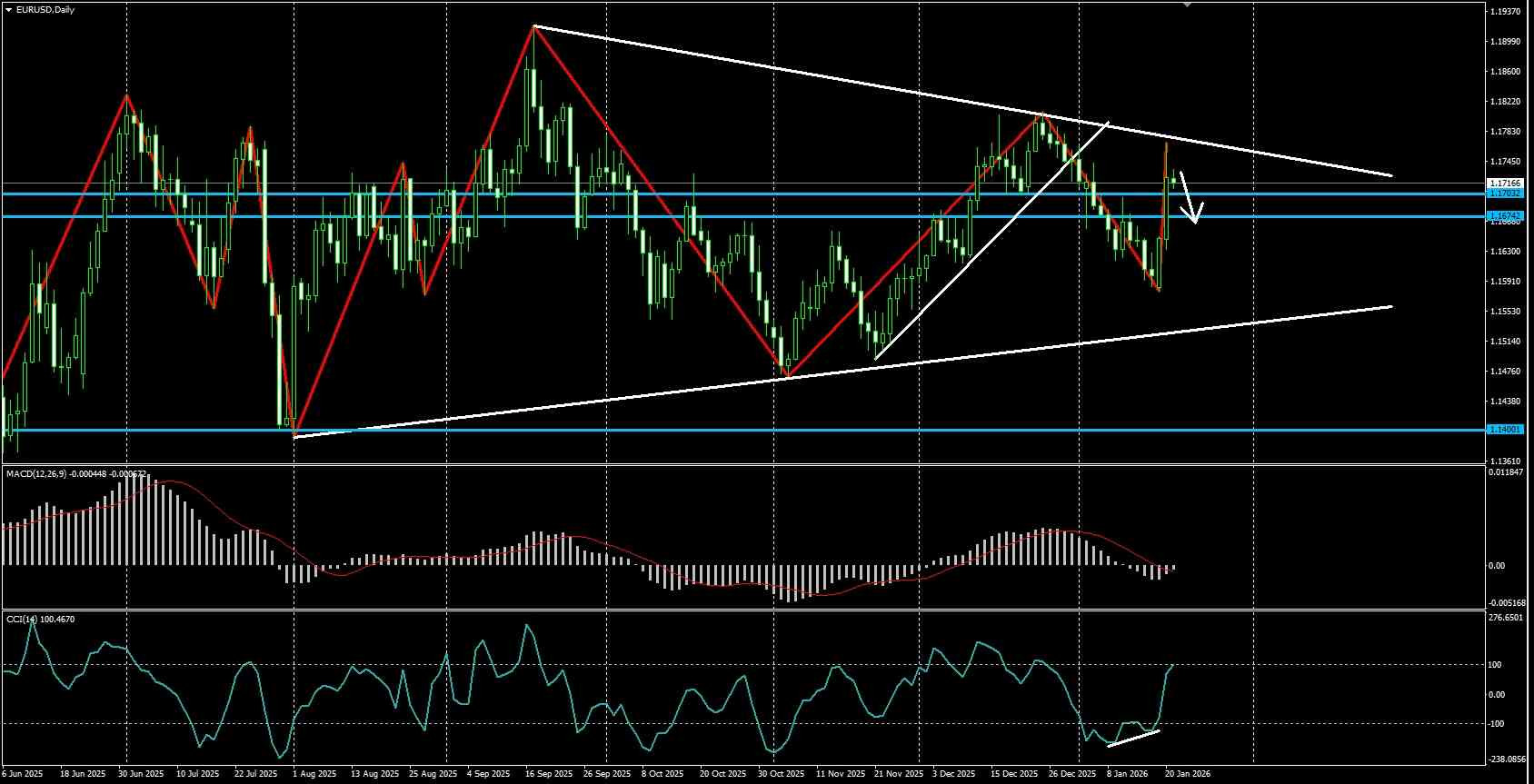The image size is (1534, 784).
Task: Click the 1.14380 value on price scale
Action: (1506, 402)
